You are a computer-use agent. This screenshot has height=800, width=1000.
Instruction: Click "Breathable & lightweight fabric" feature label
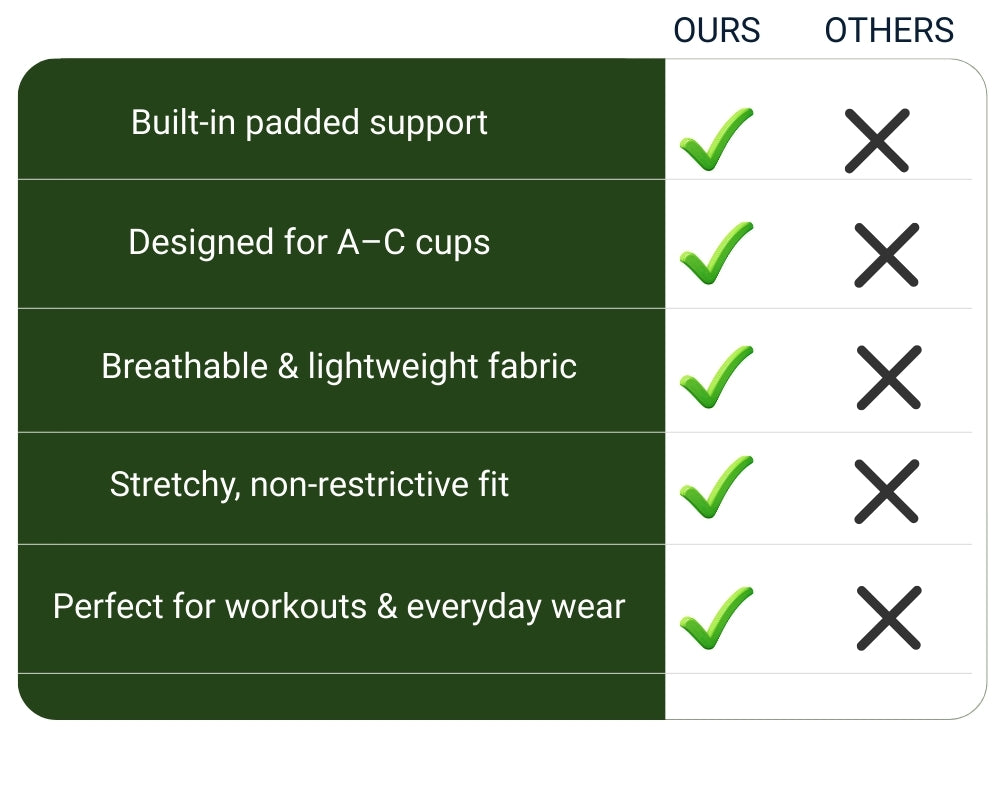[339, 367]
